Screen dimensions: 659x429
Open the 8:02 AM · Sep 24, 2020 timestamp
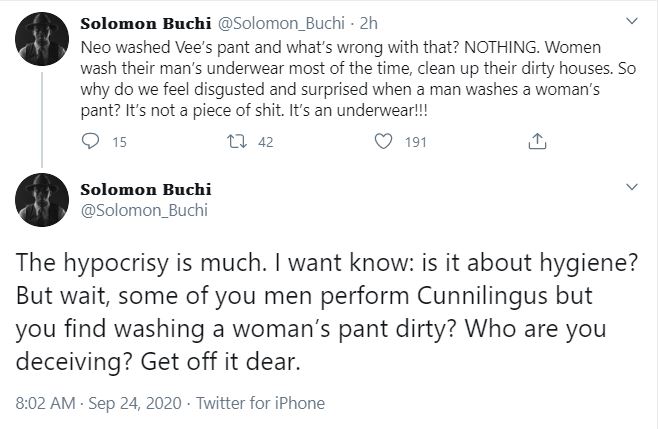99,403
